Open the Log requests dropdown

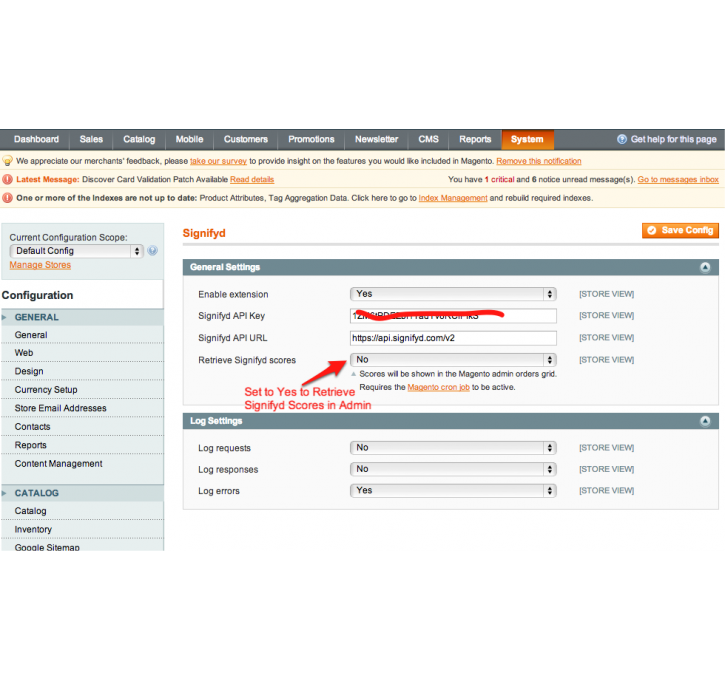pyautogui.click(x=453, y=447)
